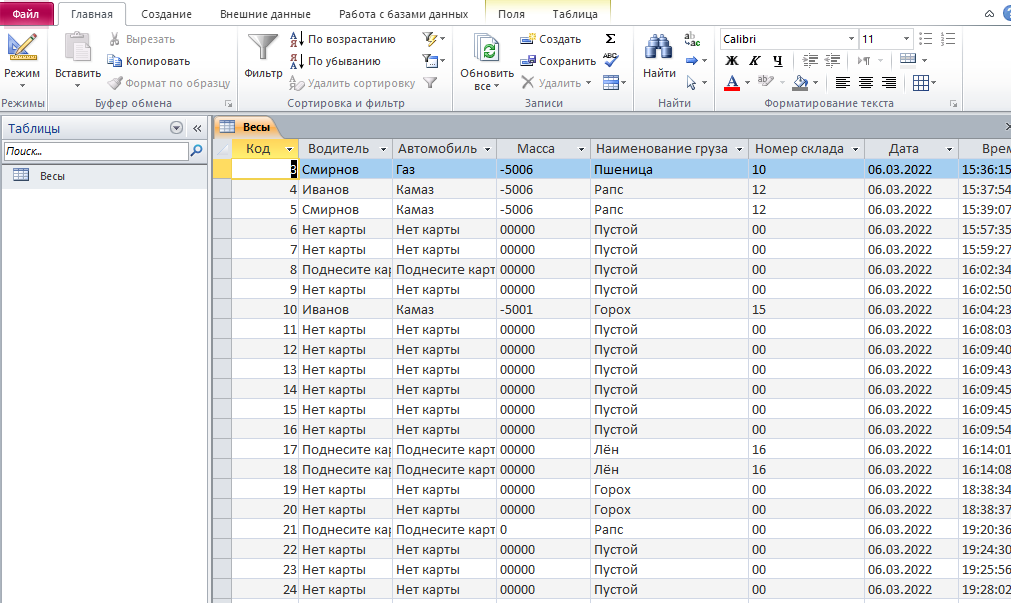Sort ascending with По возрастанию
Image resolution: width=1011 pixels, height=603 pixels.
[x=342, y=39]
